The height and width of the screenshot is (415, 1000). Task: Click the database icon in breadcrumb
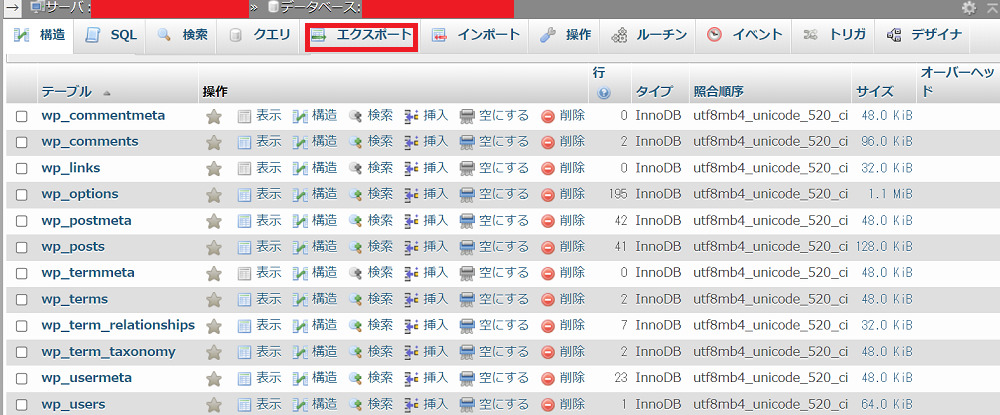273,8
